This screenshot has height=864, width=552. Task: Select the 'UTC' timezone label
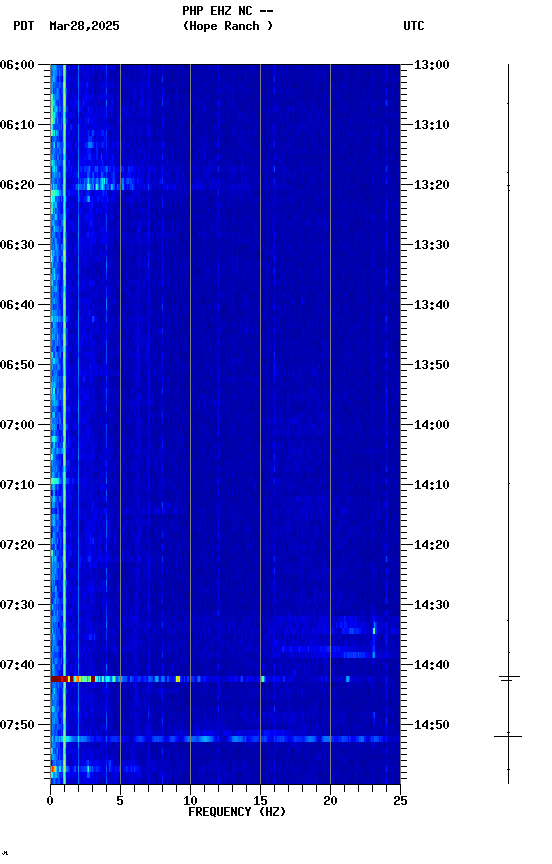(414, 26)
